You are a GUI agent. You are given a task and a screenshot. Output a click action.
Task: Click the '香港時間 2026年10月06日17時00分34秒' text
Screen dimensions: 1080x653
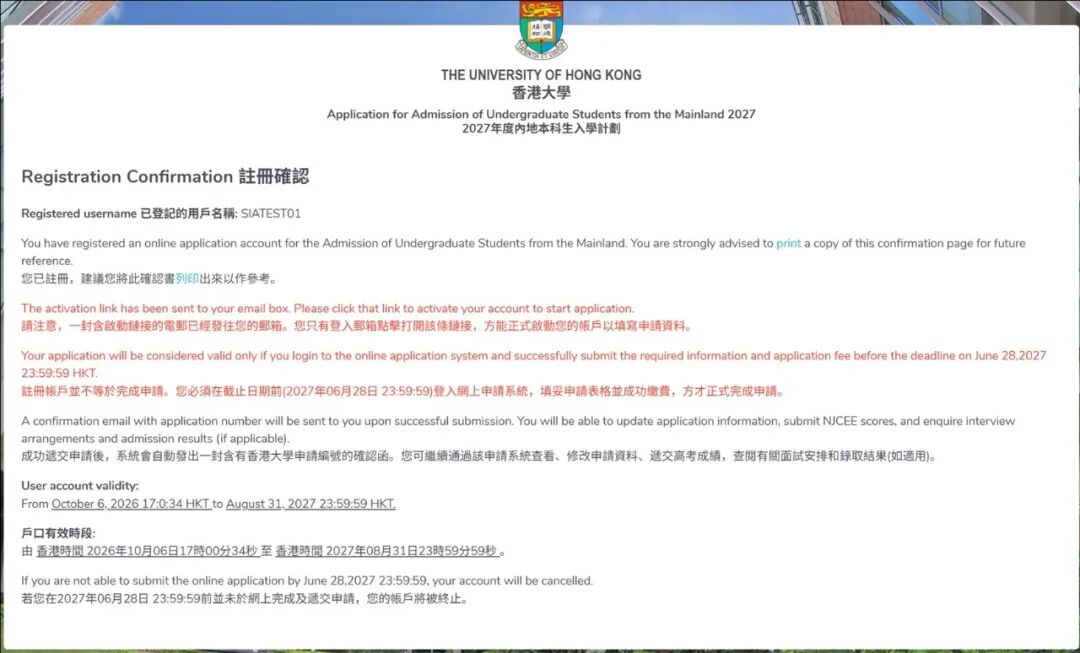point(147,551)
